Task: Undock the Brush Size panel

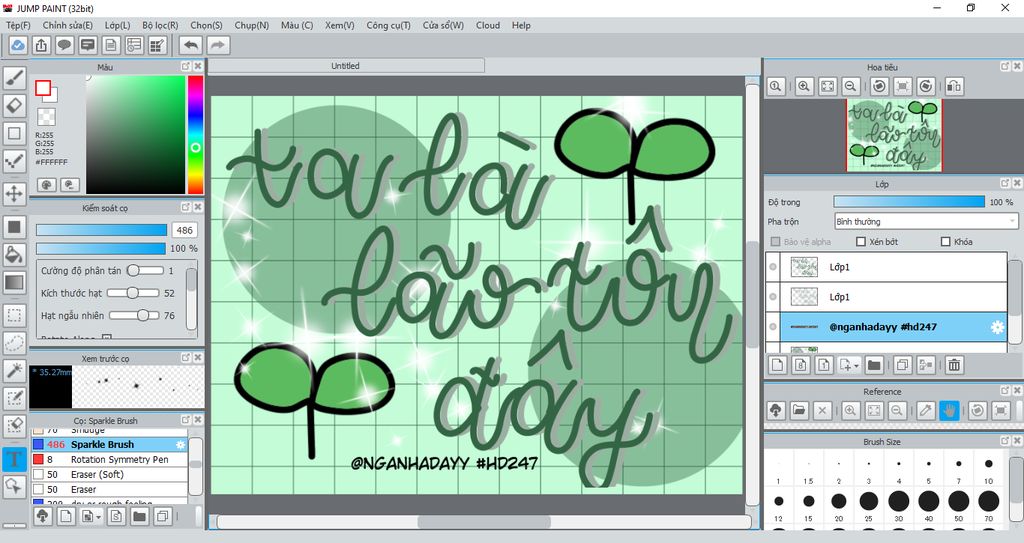Action: [1004, 441]
